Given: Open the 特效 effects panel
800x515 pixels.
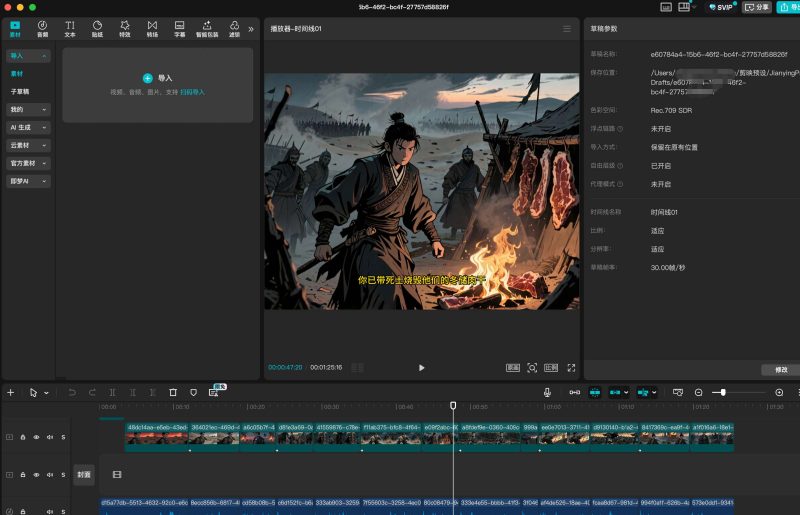Looking at the screenshot, I should pos(124,28).
